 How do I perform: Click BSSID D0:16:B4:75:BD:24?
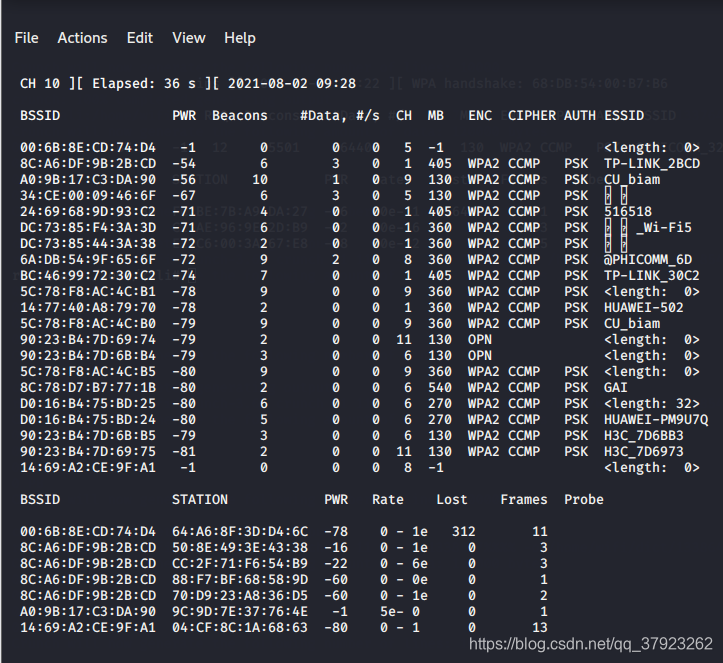(88, 420)
